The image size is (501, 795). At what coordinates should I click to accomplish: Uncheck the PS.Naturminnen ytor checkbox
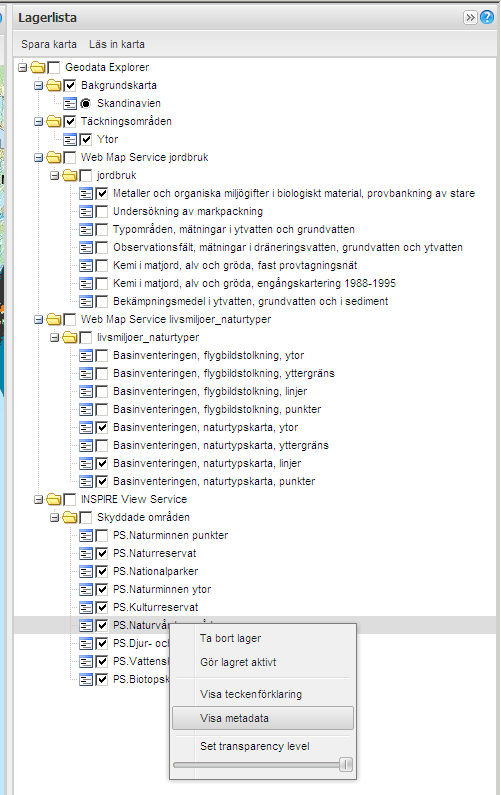102,590
